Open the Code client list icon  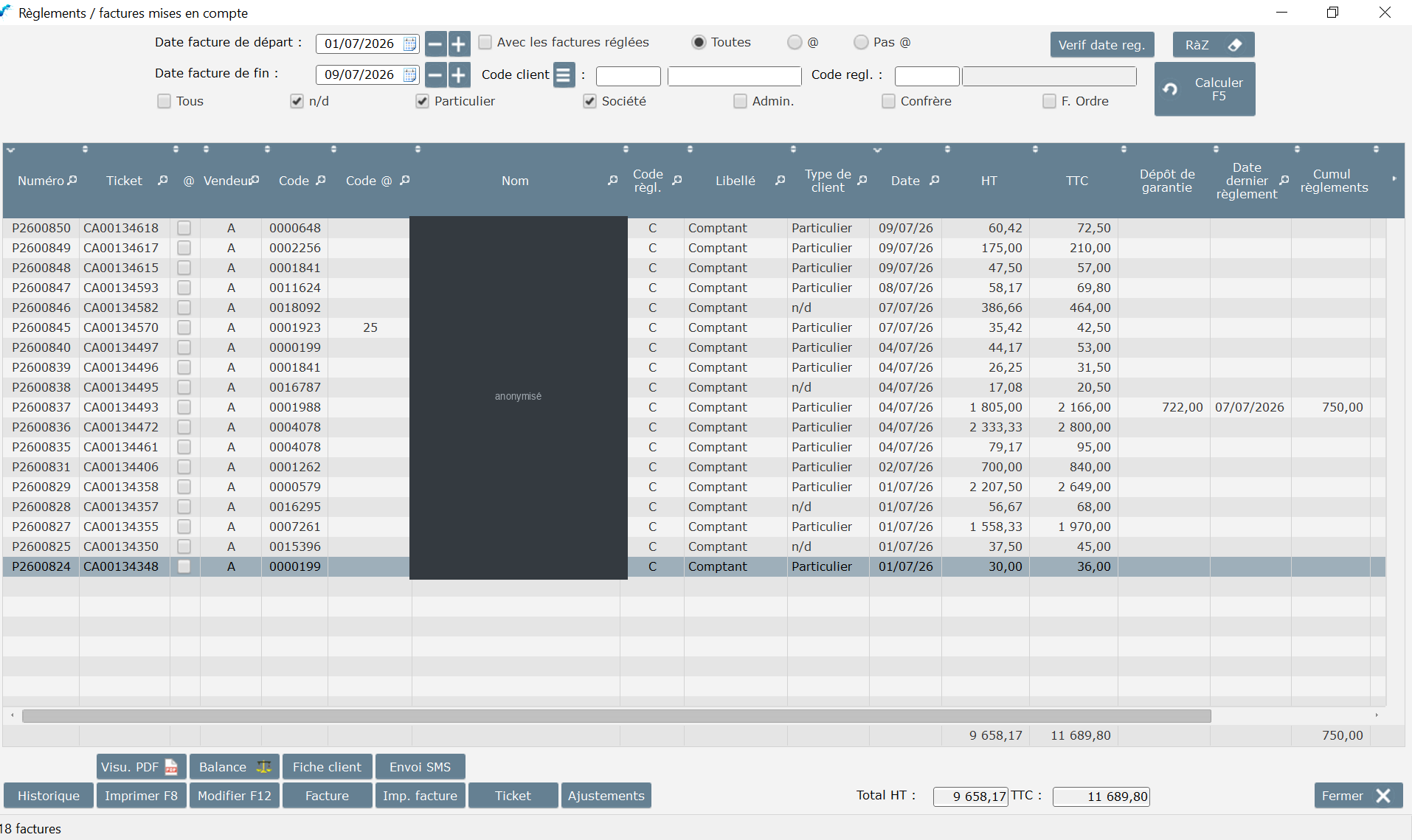pos(564,74)
